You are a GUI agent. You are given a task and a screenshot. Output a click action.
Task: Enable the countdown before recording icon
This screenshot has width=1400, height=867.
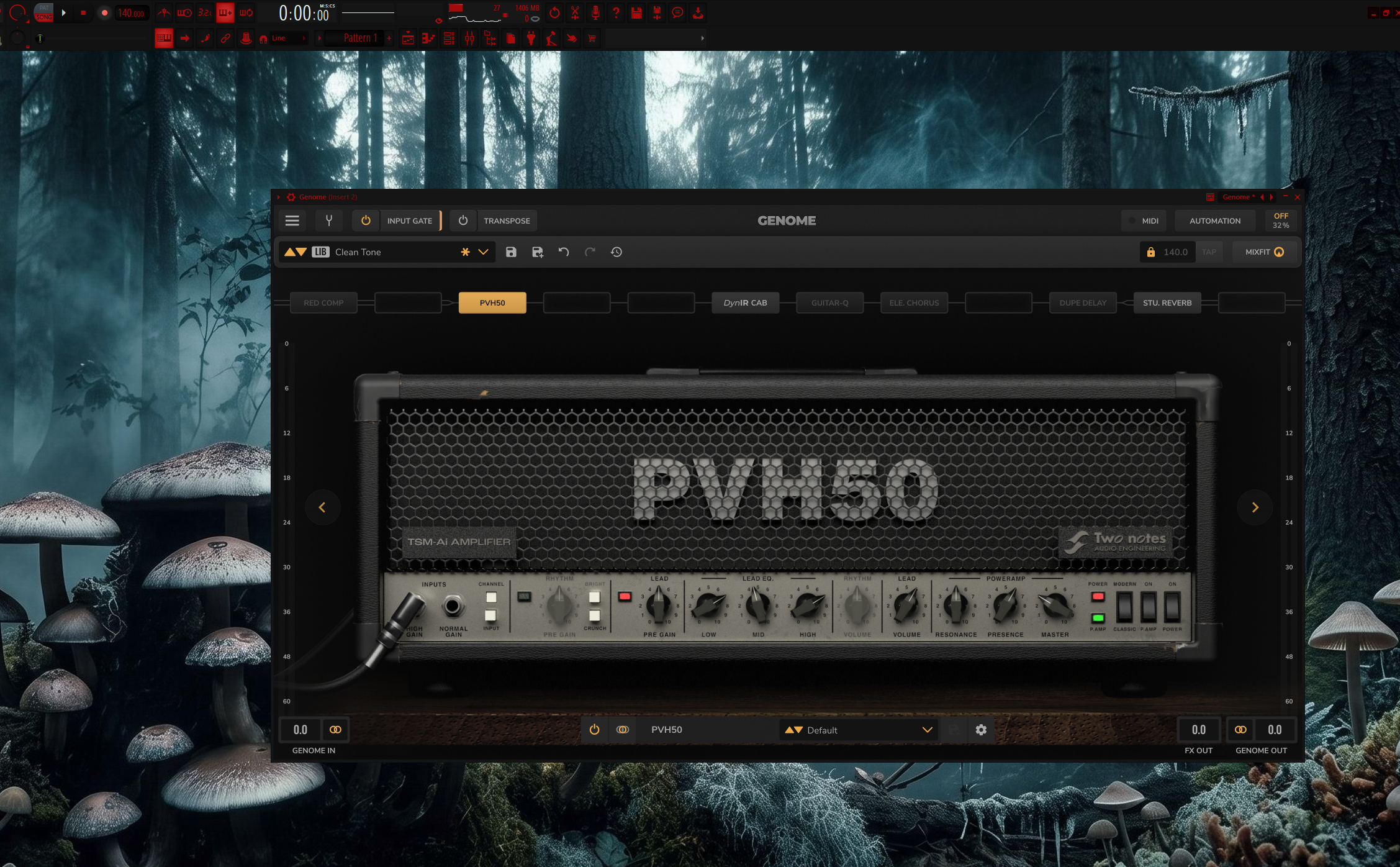coord(204,12)
